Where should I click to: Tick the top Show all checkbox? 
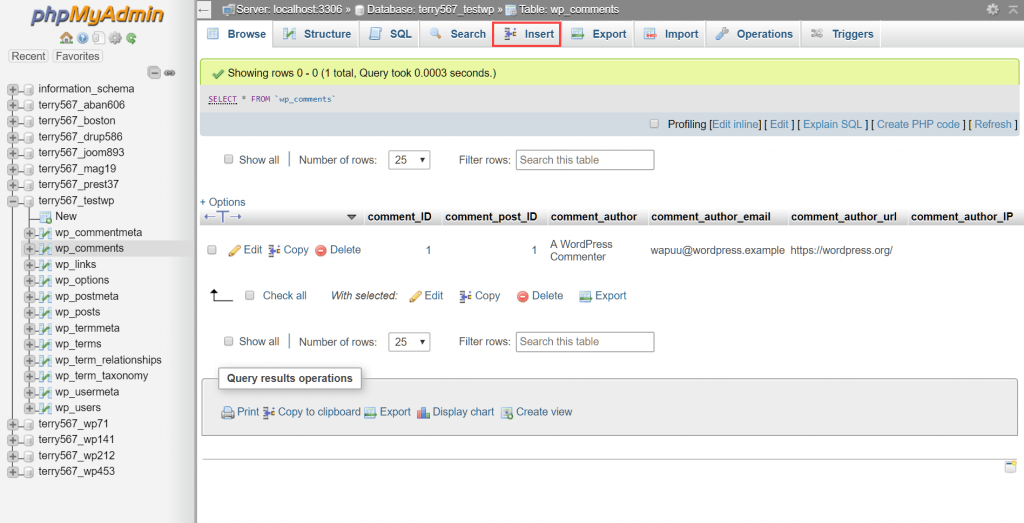point(229,159)
